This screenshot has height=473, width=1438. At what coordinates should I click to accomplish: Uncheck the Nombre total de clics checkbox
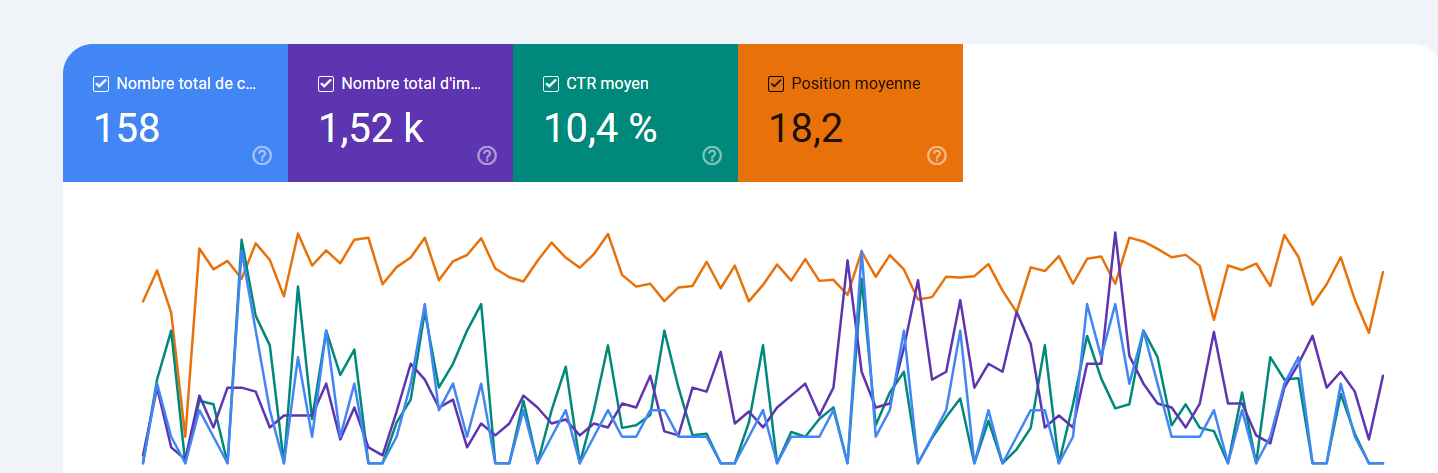click(x=100, y=84)
